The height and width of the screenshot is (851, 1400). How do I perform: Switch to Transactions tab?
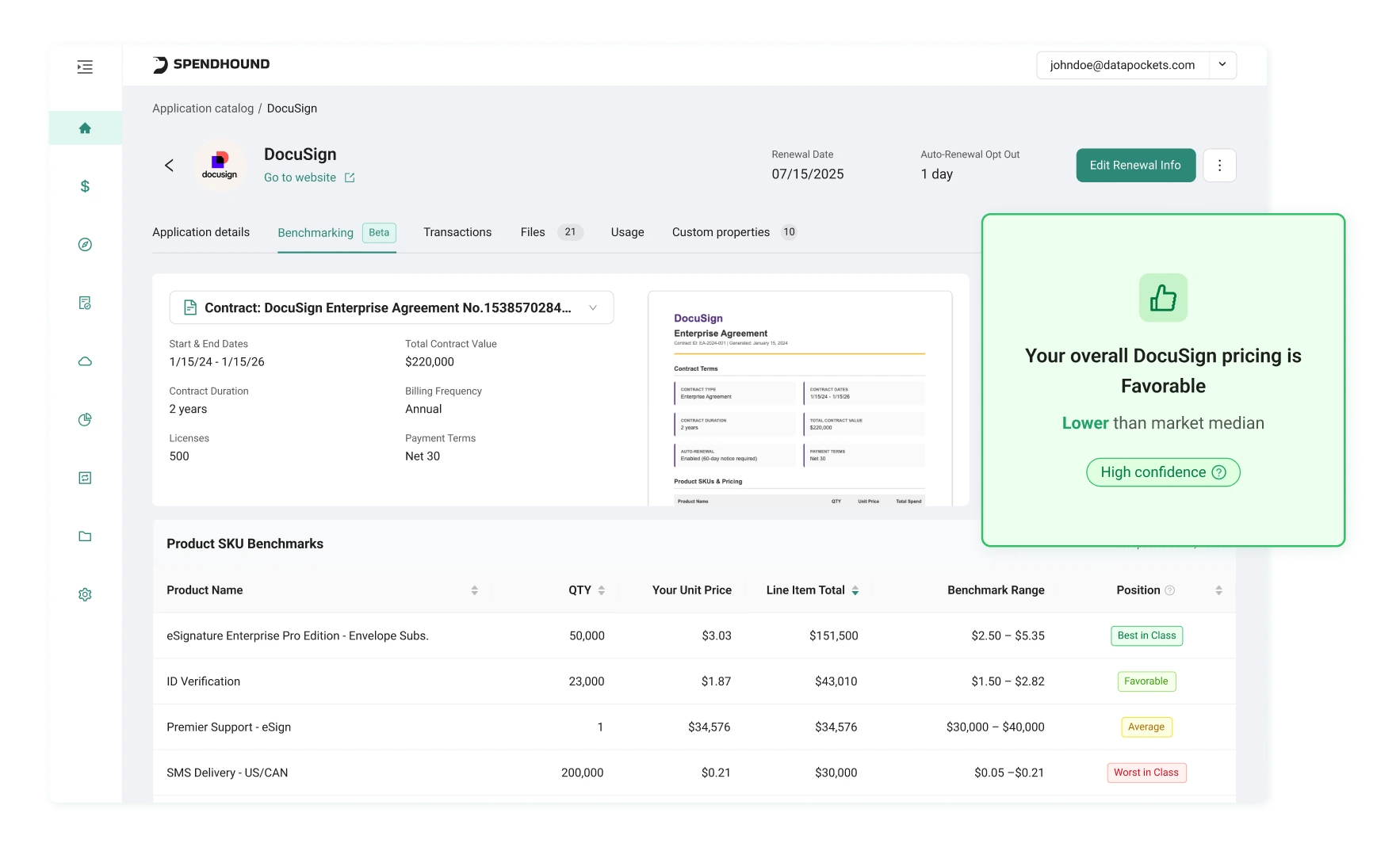[457, 232]
